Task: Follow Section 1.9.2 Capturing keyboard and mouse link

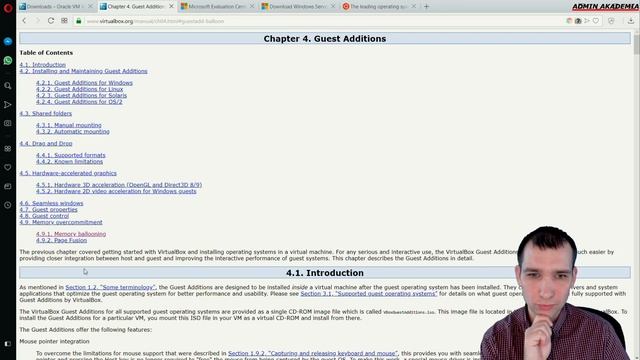Action: coord(313,353)
